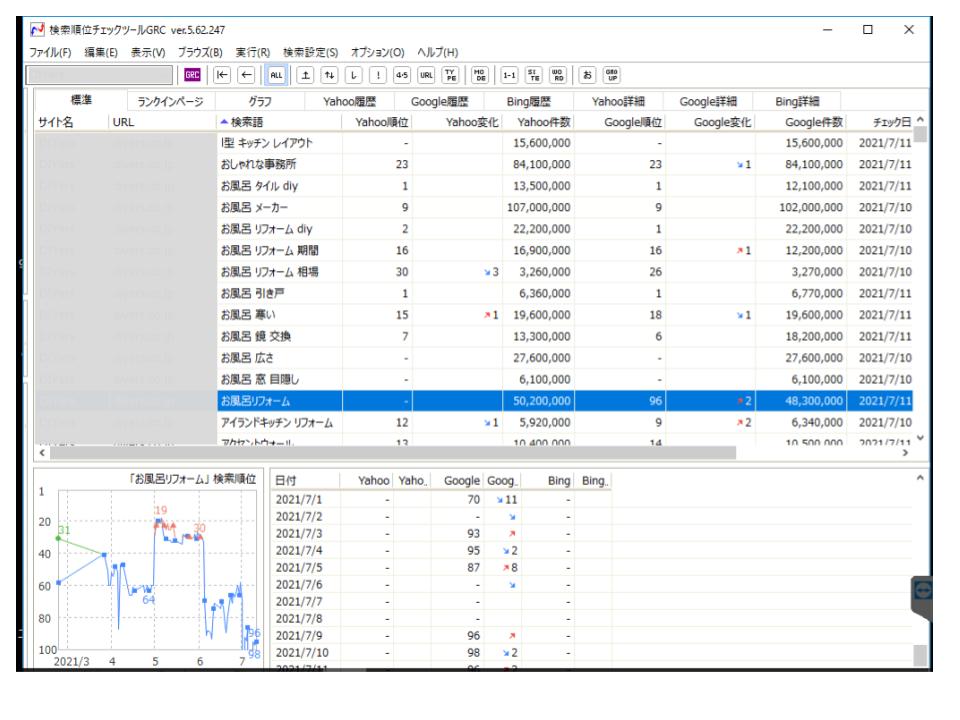This screenshot has width=960, height=720.
Task: Sort by the チェック日 column header
Action: pyautogui.click(x=880, y=122)
